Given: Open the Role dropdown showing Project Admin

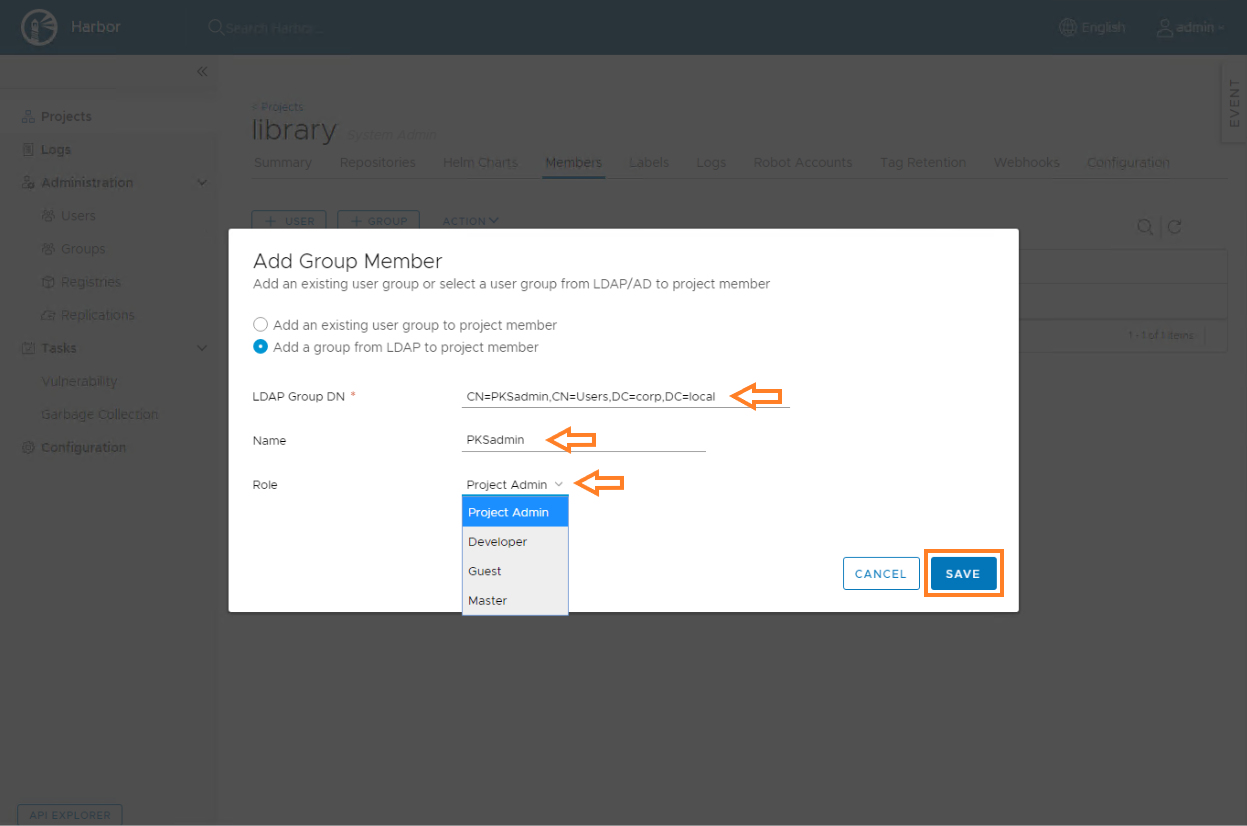Looking at the screenshot, I should pos(514,485).
